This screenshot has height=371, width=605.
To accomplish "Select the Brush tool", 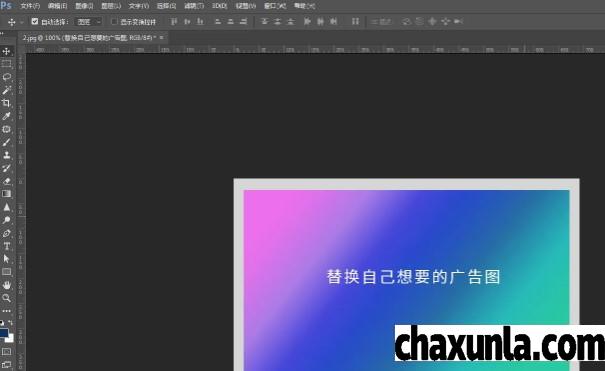I will click(7, 142).
